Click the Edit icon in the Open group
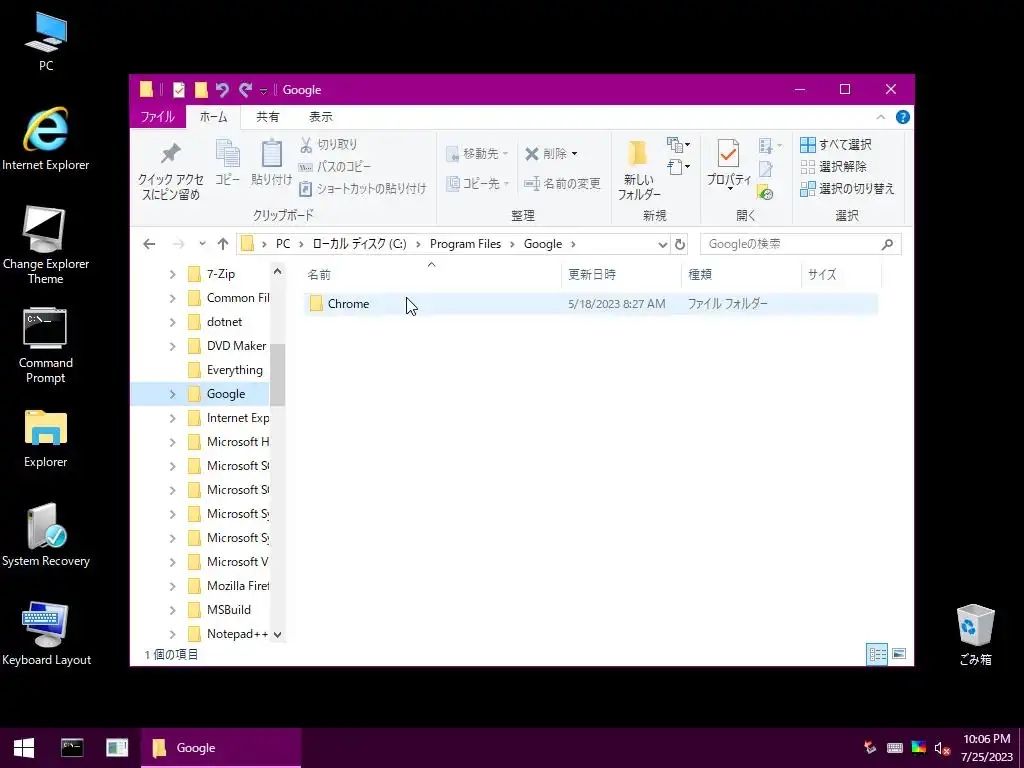This screenshot has height=768, width=1024. click(x=765, y=168)
